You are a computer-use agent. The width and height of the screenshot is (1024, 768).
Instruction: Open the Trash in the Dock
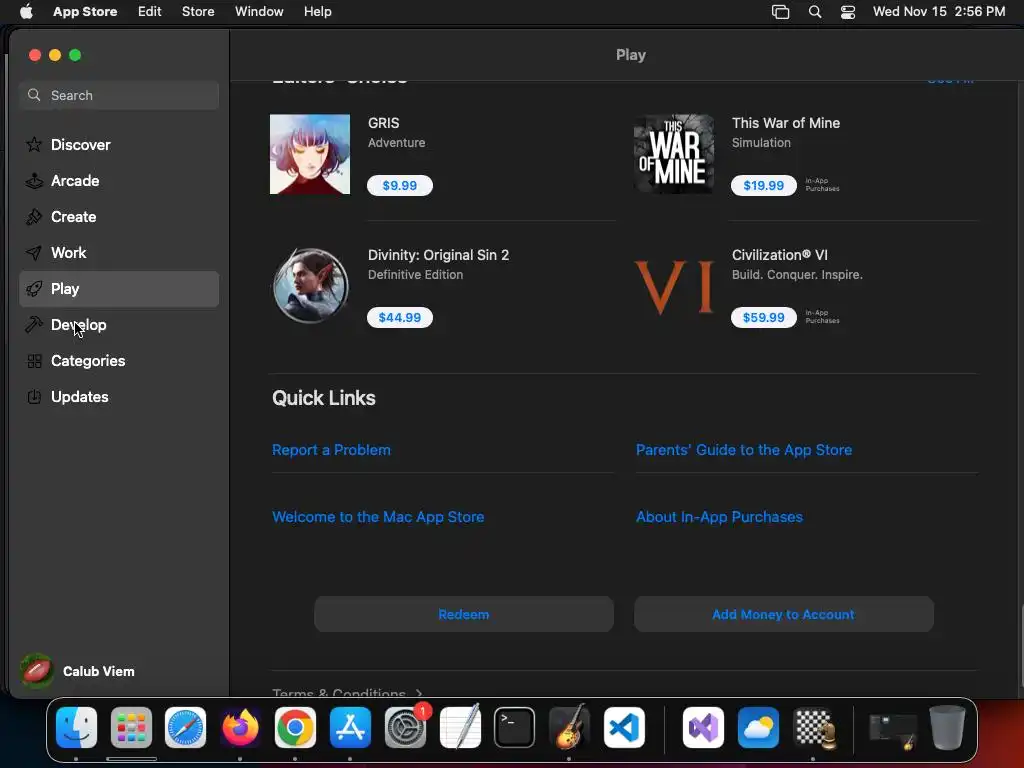point(947,727)
